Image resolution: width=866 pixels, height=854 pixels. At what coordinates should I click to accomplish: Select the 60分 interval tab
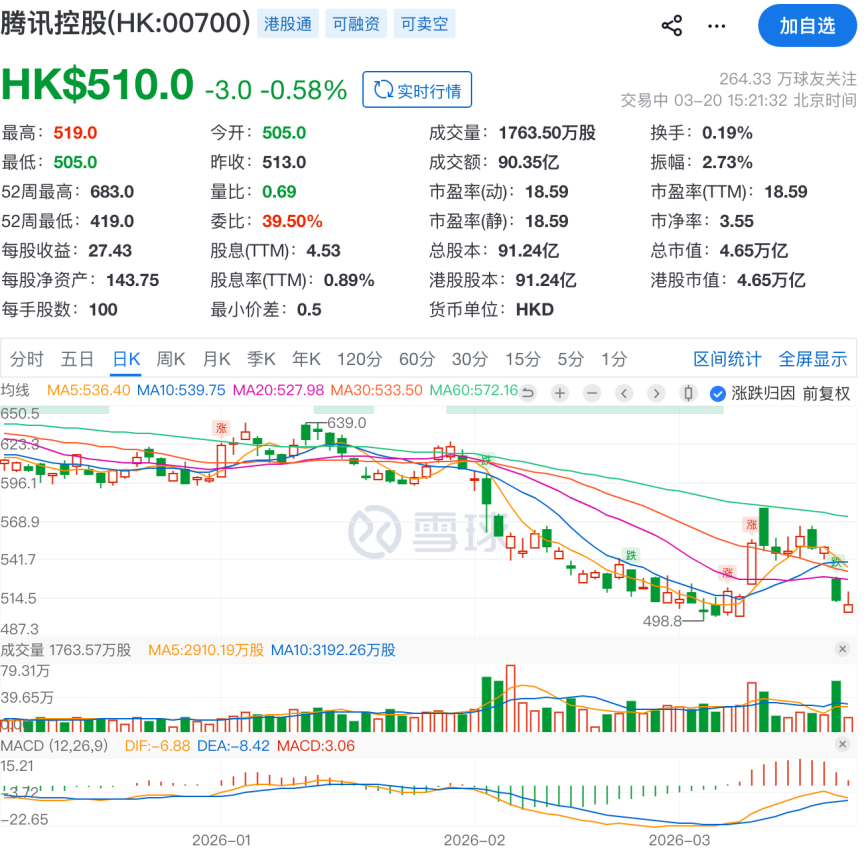[x=417, y=359]
